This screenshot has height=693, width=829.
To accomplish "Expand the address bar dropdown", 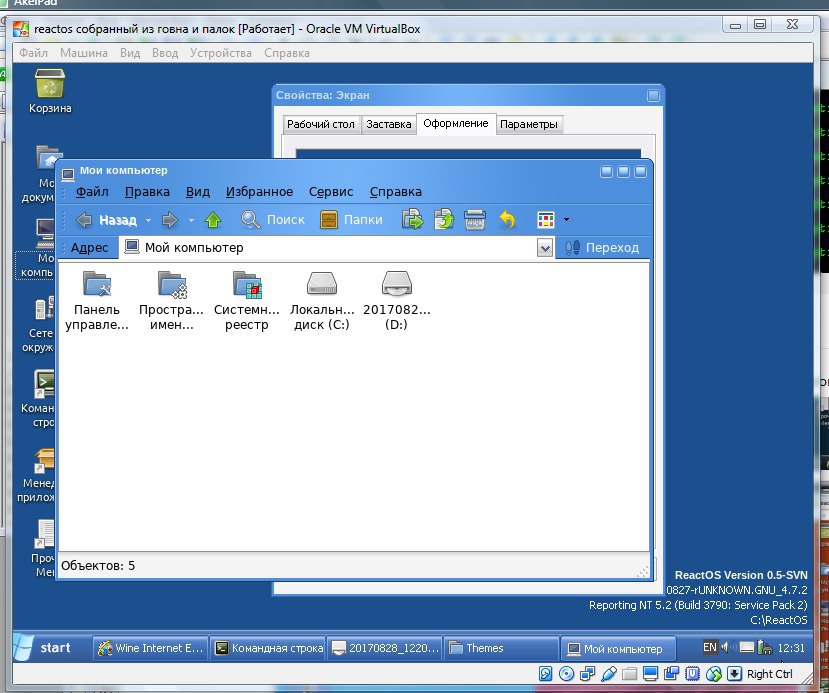I will (x=545, y=248).
